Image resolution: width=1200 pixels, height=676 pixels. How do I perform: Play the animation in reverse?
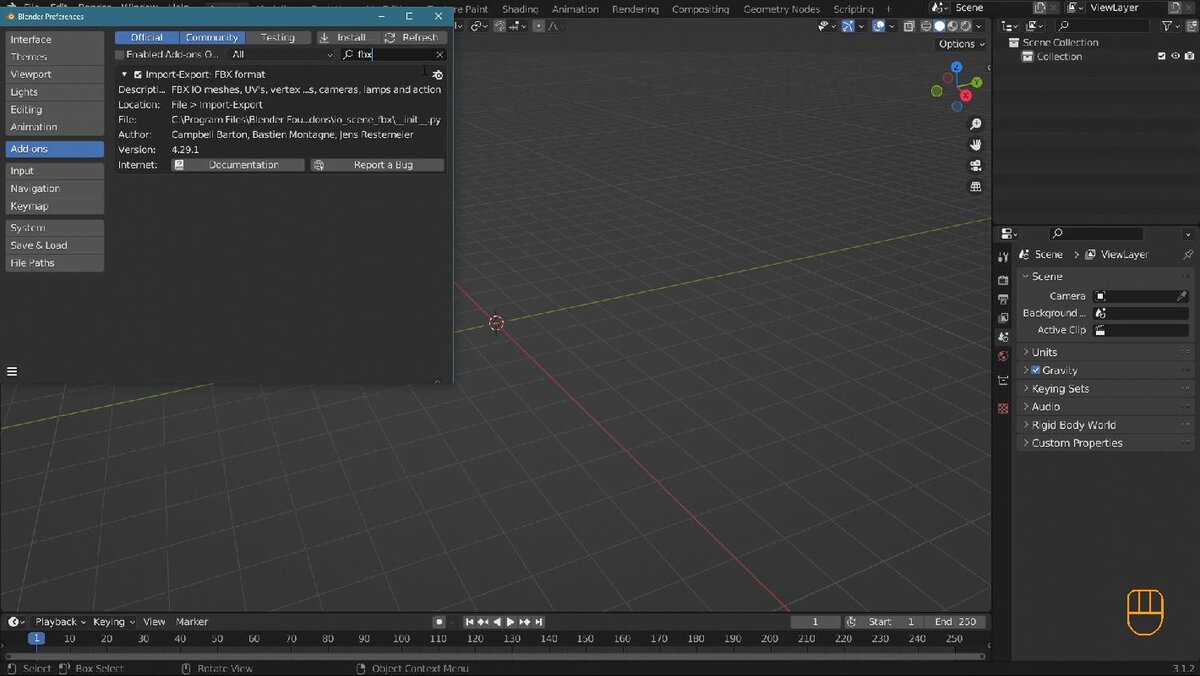[x=497, y=622]
